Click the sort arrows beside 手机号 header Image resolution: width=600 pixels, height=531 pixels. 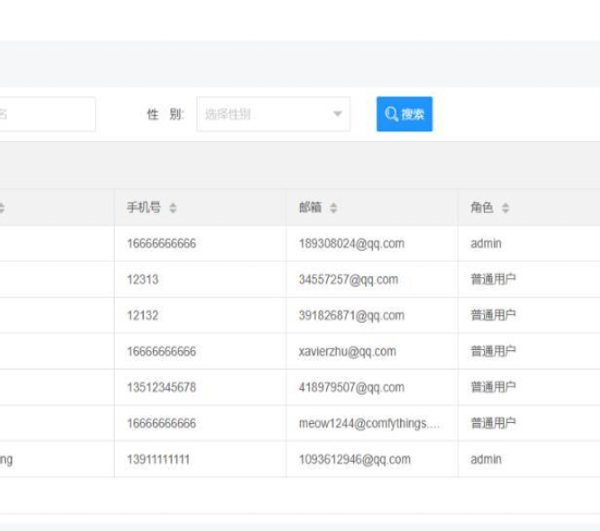173,208
